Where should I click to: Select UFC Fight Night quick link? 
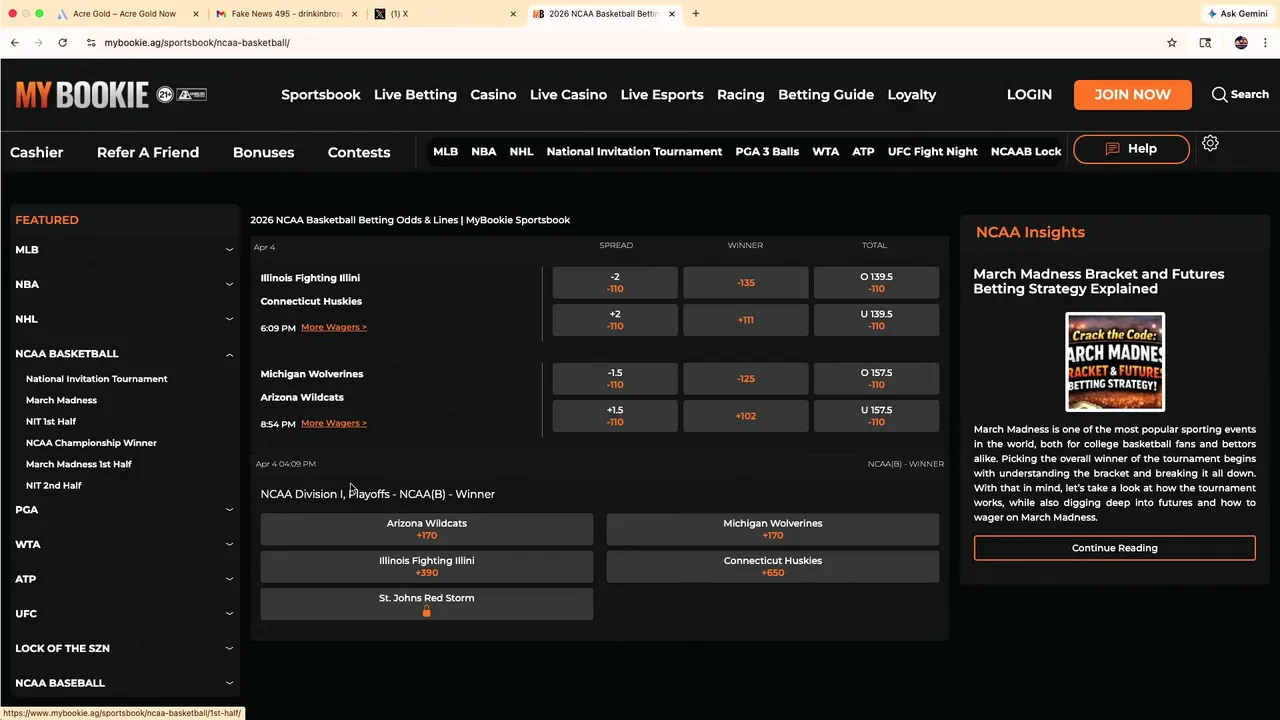[x=932, y=151]
